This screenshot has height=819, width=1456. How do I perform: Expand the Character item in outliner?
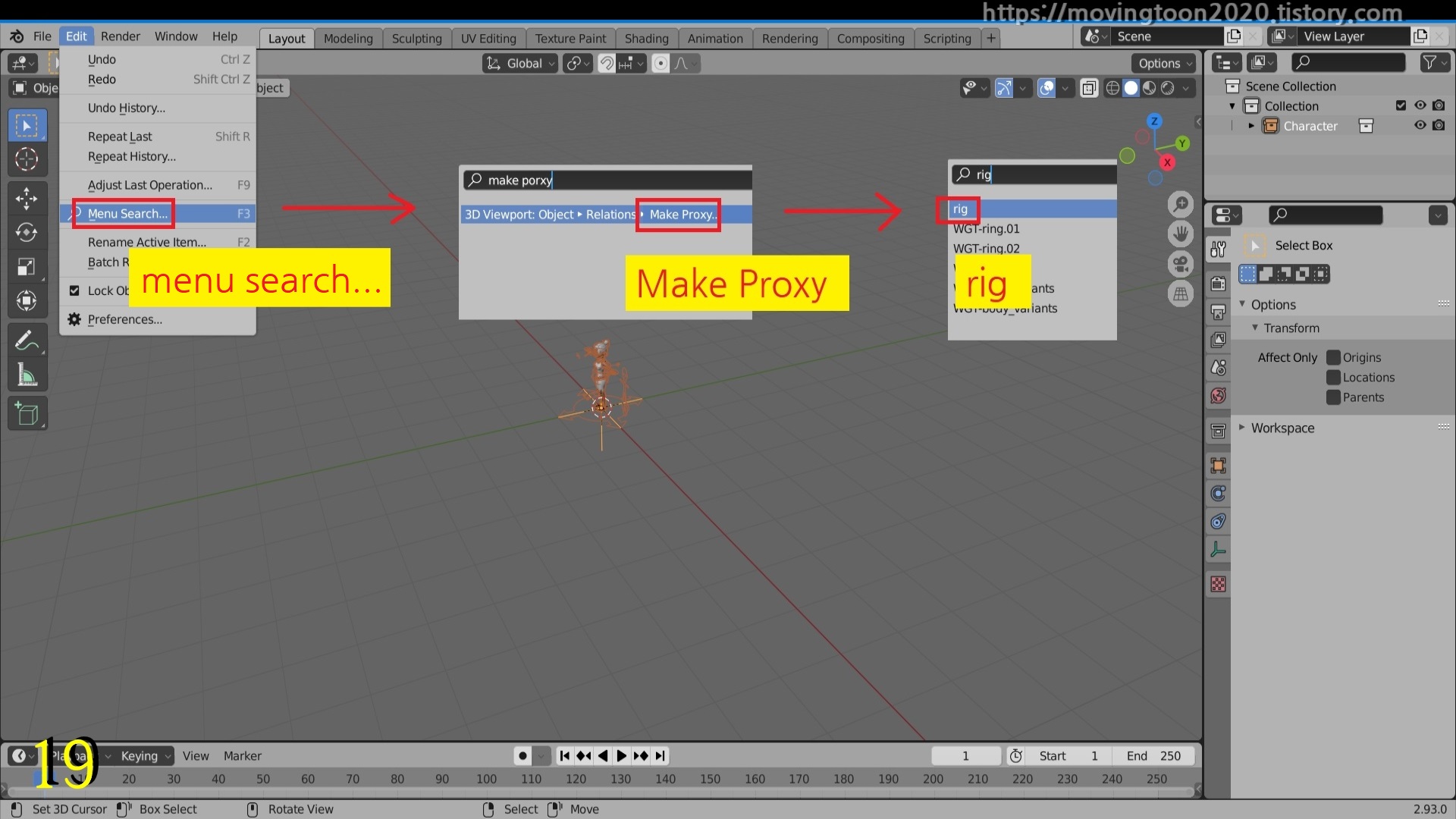pyautogui.click(x=1251, y=126)
